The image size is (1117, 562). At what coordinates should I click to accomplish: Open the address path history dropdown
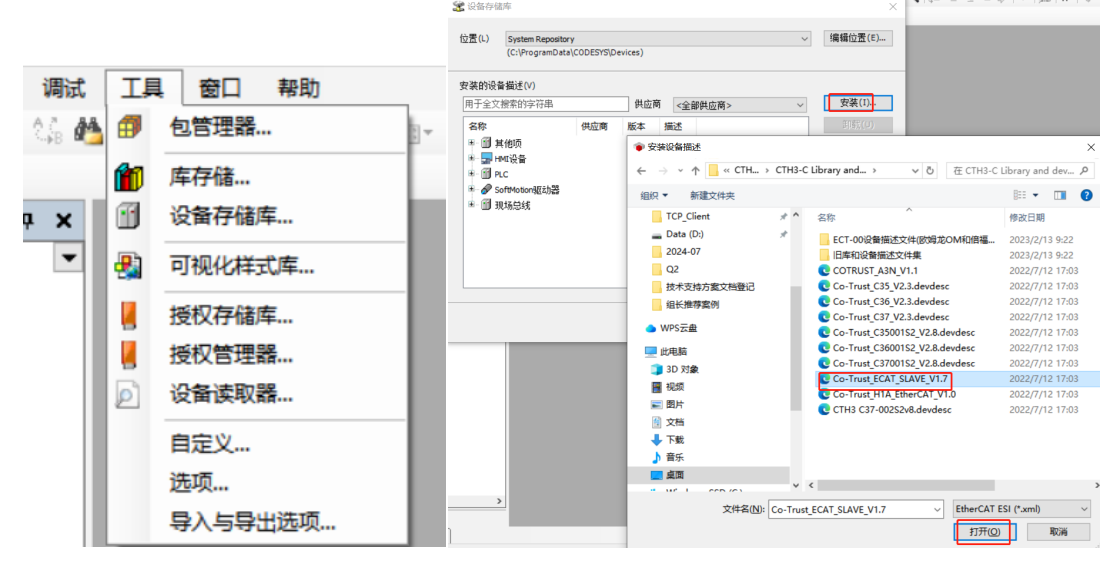(915, 171)
